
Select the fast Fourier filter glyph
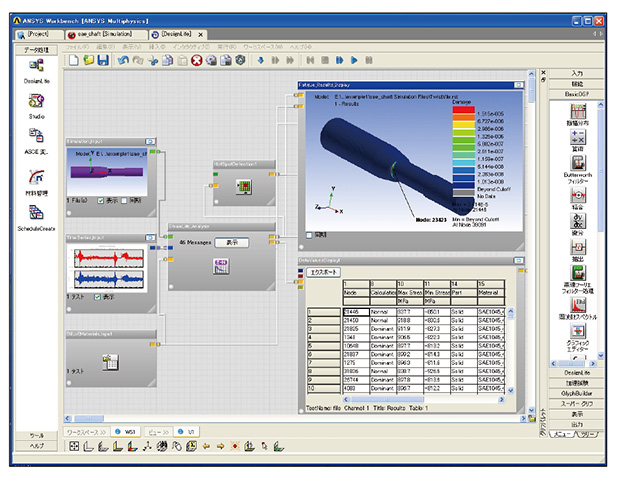coord(578,273)
